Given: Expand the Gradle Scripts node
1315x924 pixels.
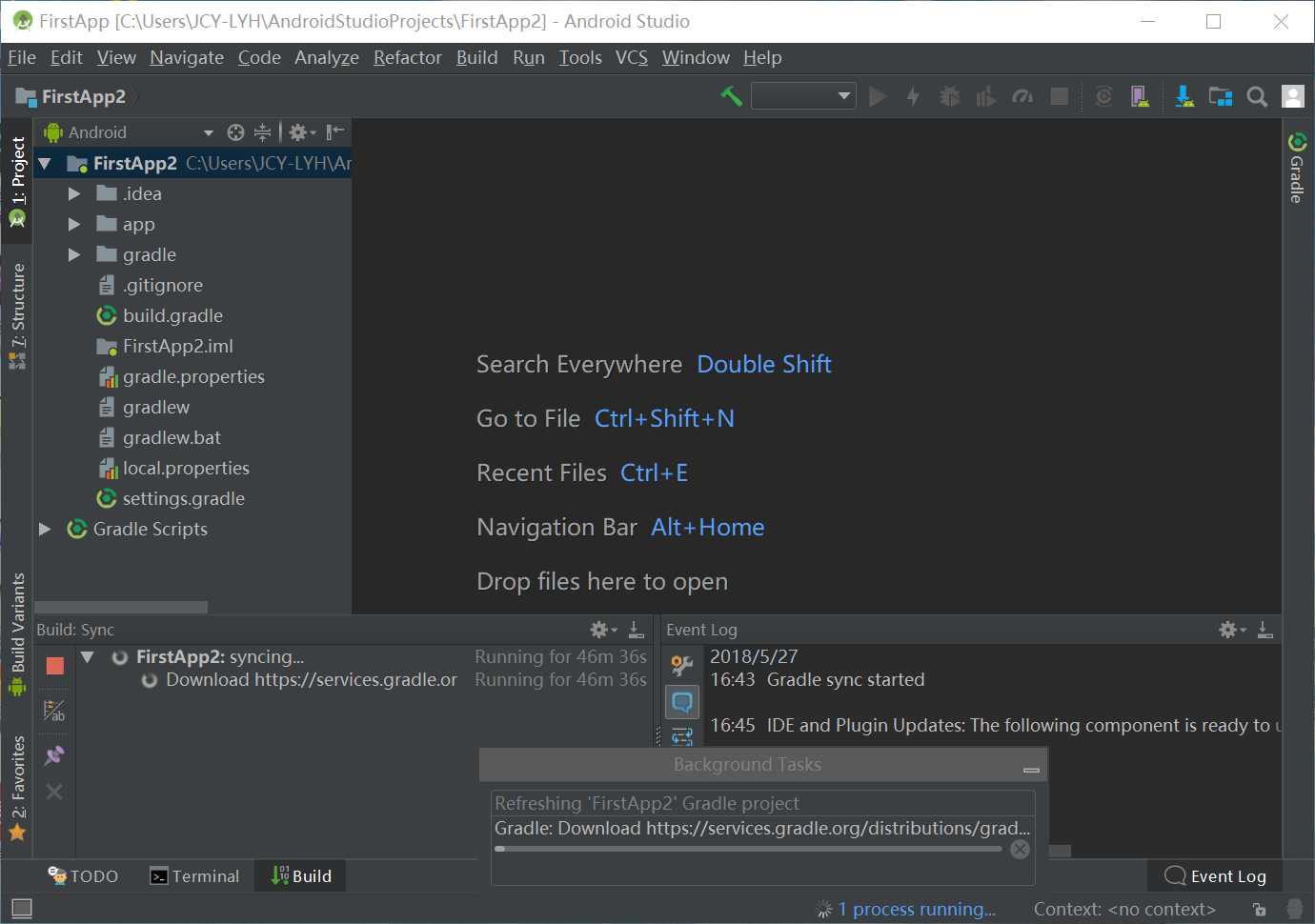Looking at the screenshot, I should 44,529.
